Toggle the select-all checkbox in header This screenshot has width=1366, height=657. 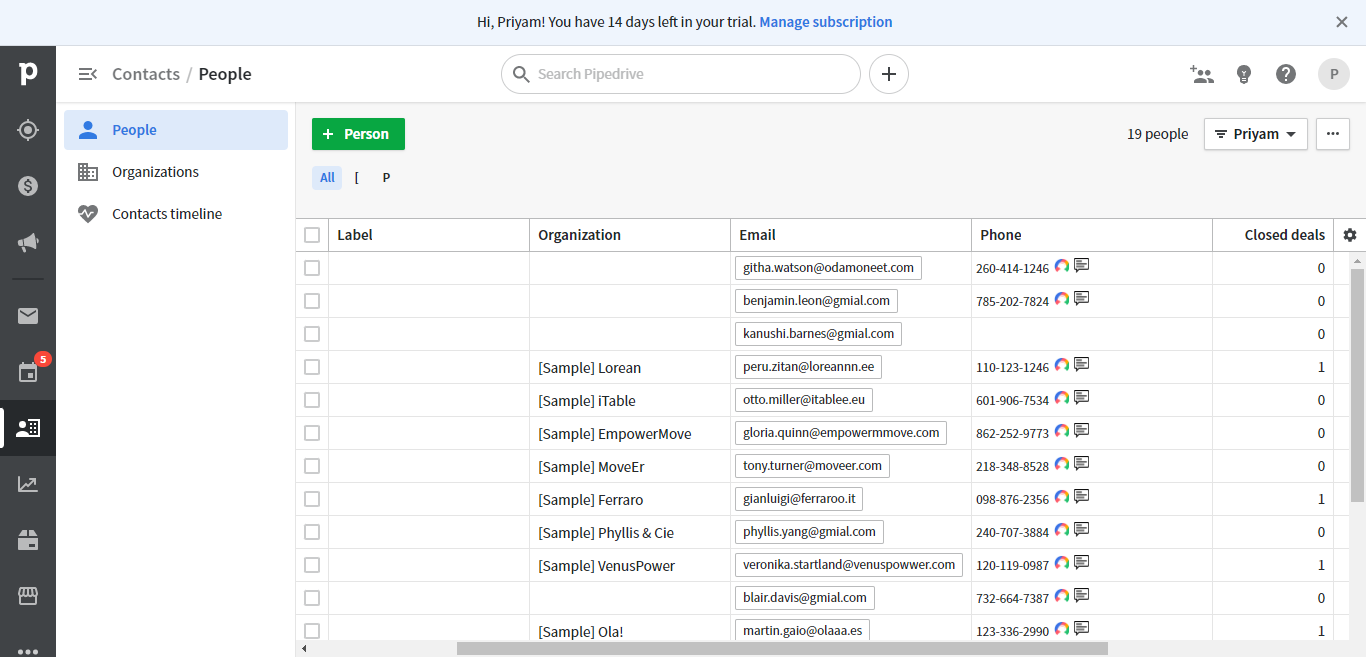click(312, 235)
